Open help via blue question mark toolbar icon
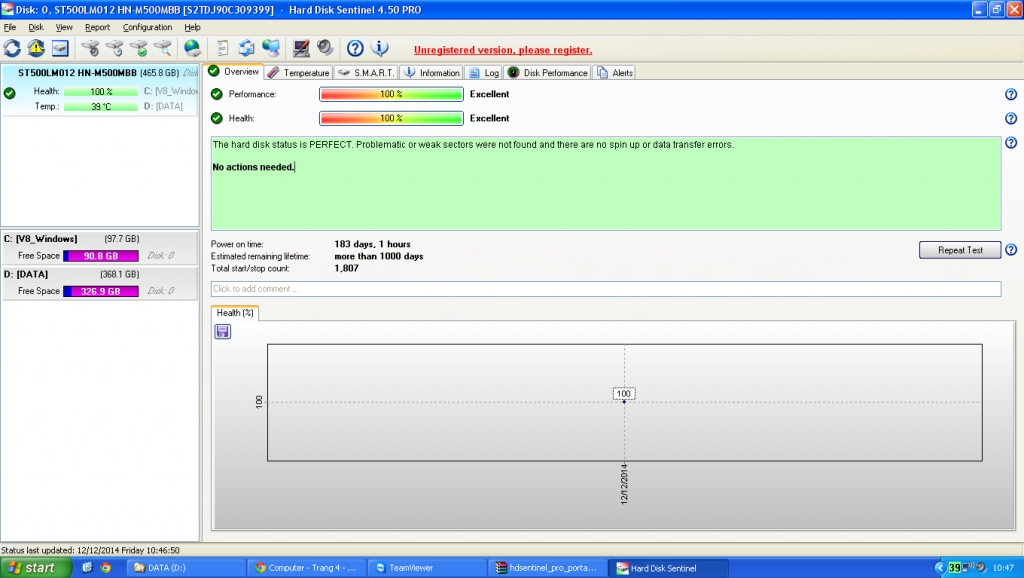The height and width of the screenshot is (578, 1024). tap(354, 48)
